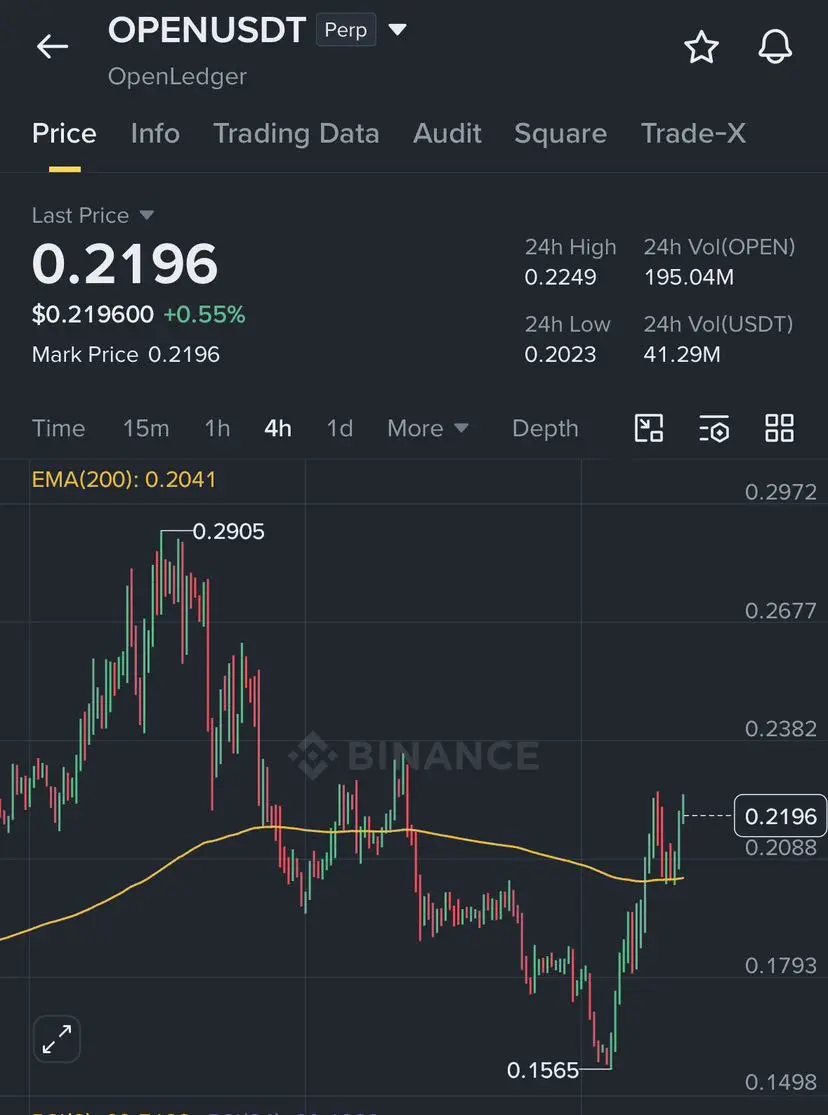Open the Audit tab
This screenshot has height=1115, width=828.
(447, 134)
